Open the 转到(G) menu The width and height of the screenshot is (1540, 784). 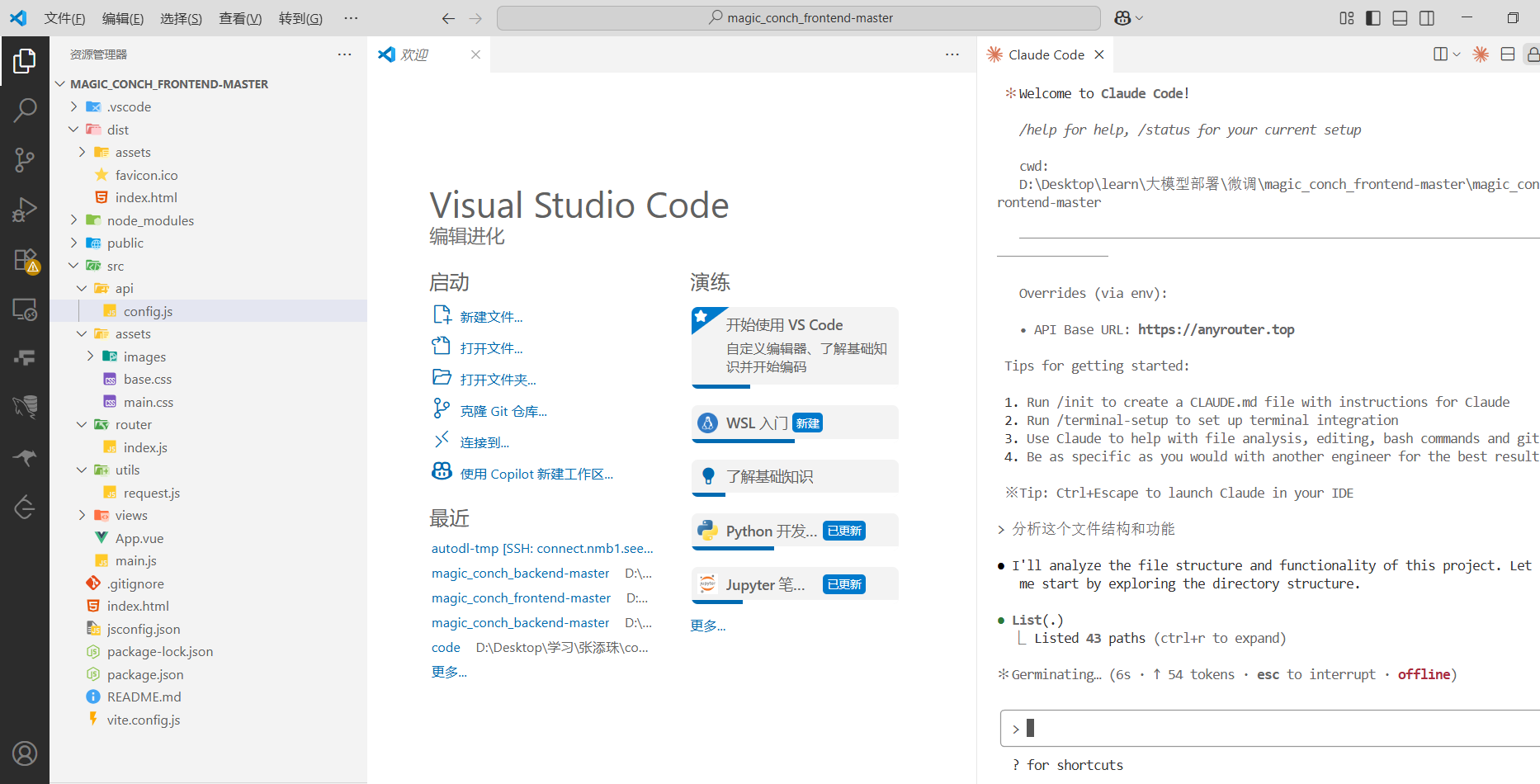tap(300, 18)
